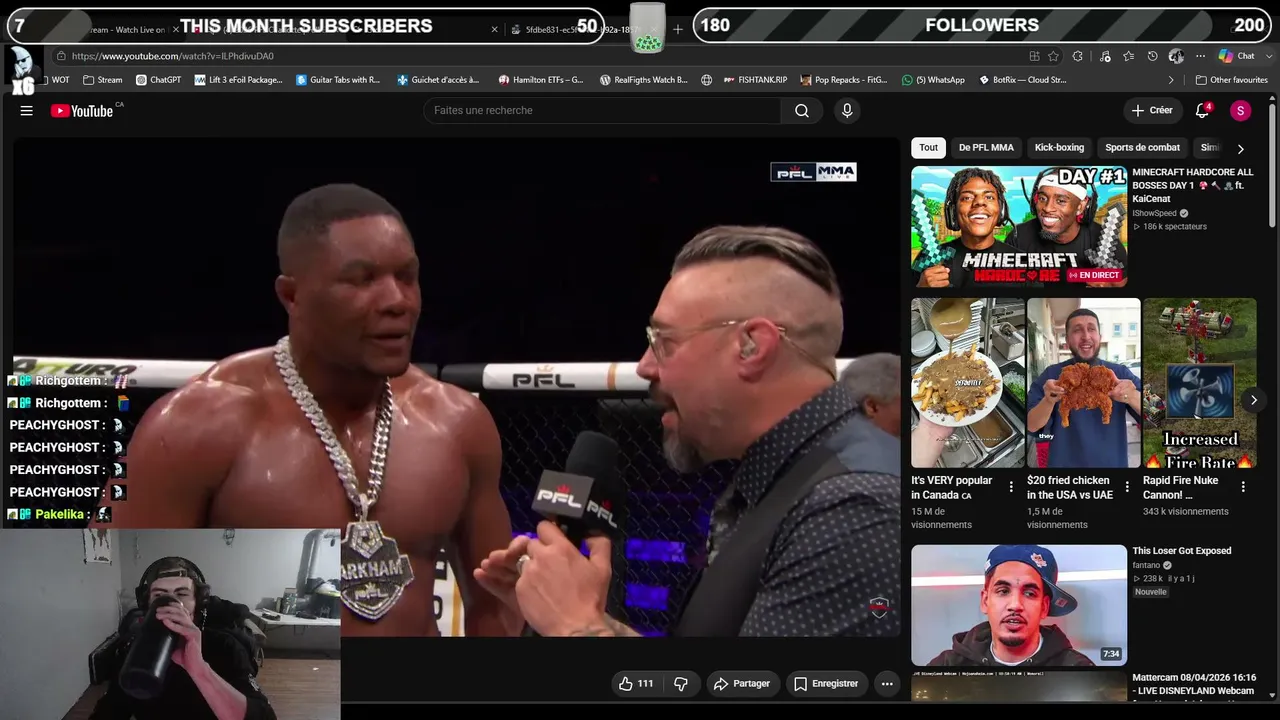Expand the Other favourites folder

1232,80
